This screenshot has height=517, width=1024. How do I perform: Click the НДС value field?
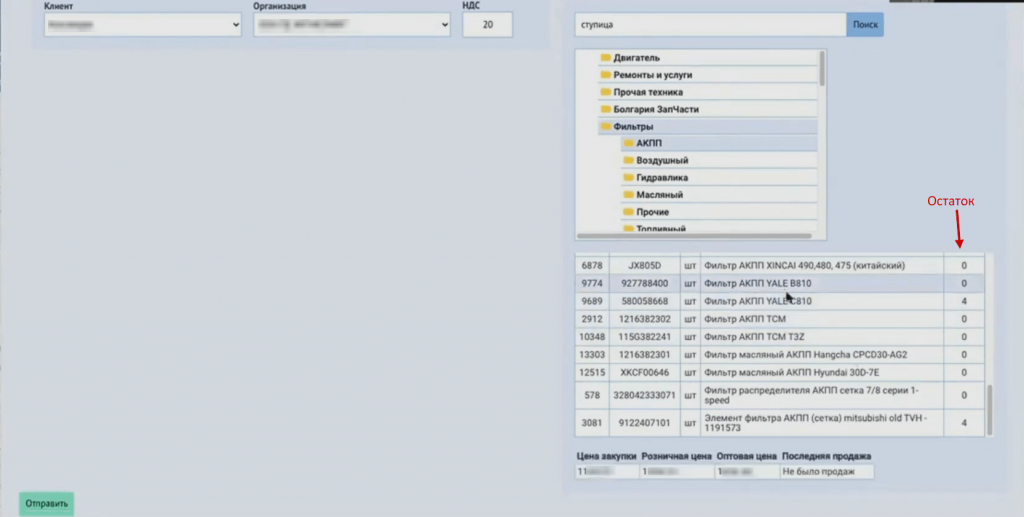pyautogui.click(x=487, y=25)
